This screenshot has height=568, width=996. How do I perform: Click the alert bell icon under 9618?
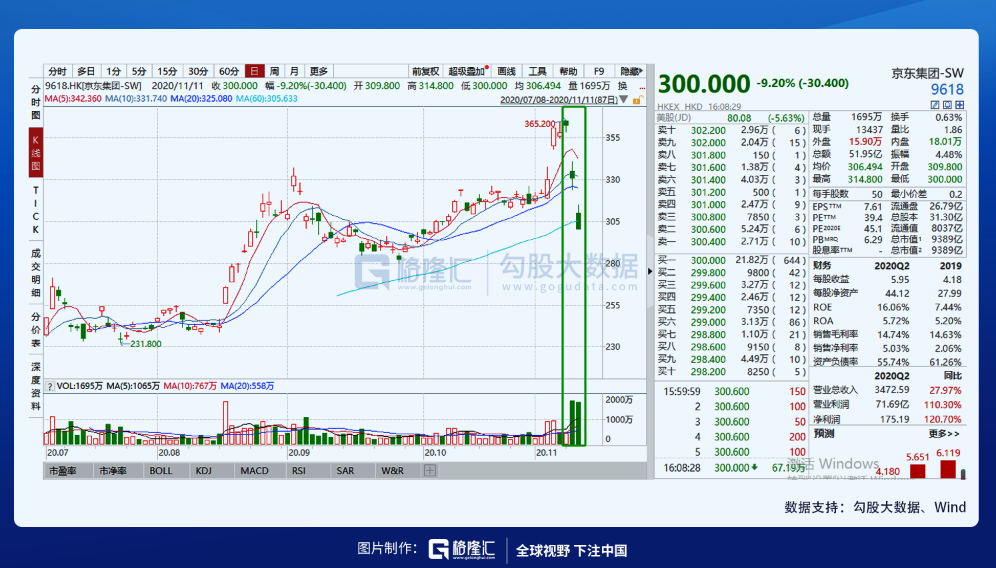[947, 105]
